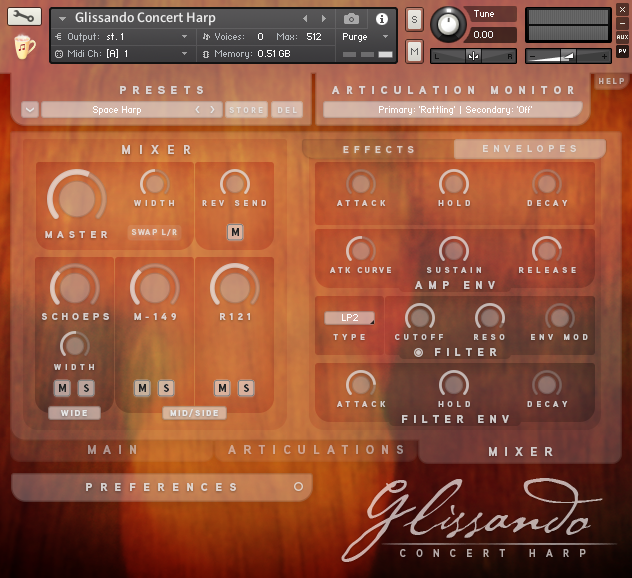This screenshot has width=632, height=578.
Task: Mute the instrument with the header M button
Action: (x=414, y=52)
